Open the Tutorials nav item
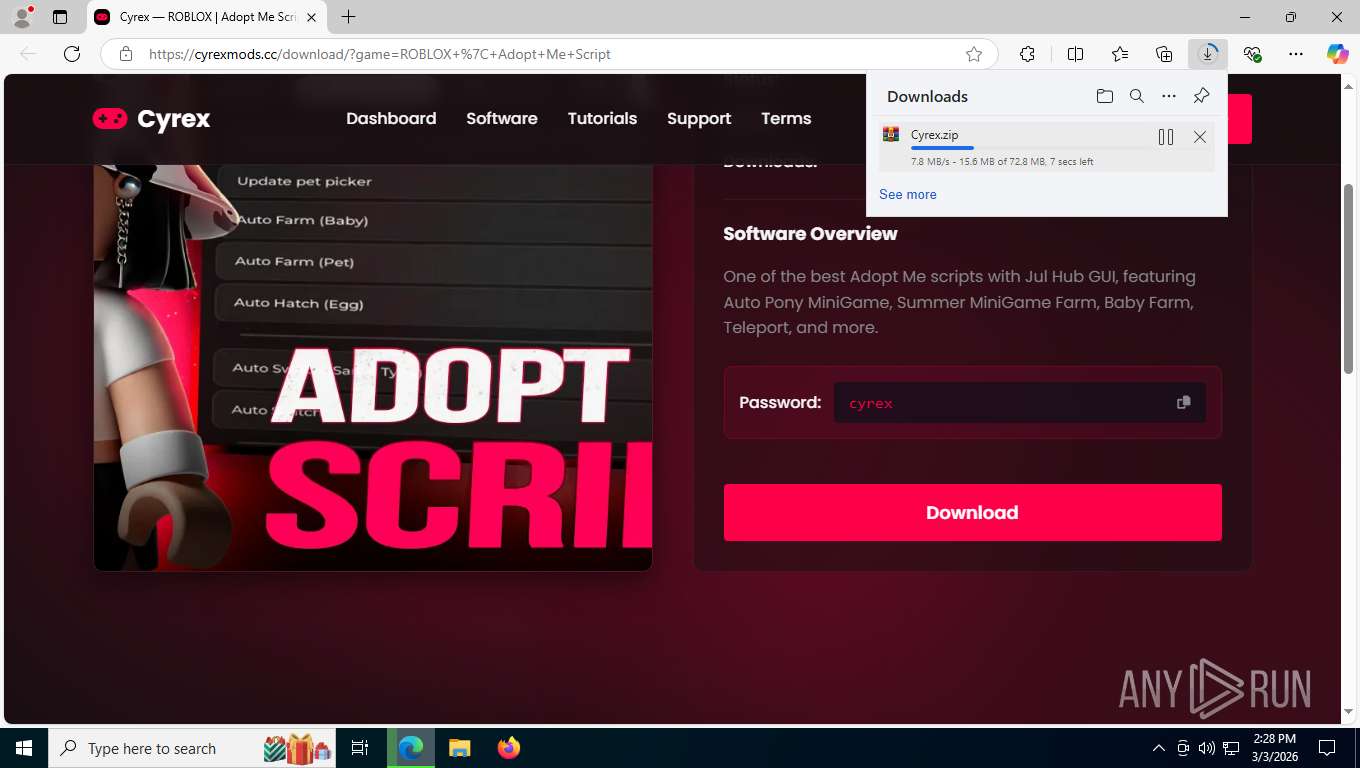This screenshot has height=768, width=1360. coord(602,118)
